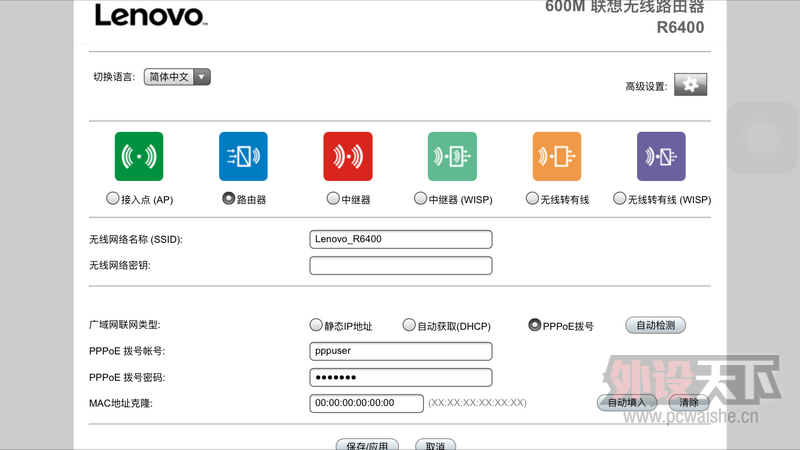Click the 自动检测 button
Image resolution: width=800 pixels, height=450 pixels.
click(656, 326)
